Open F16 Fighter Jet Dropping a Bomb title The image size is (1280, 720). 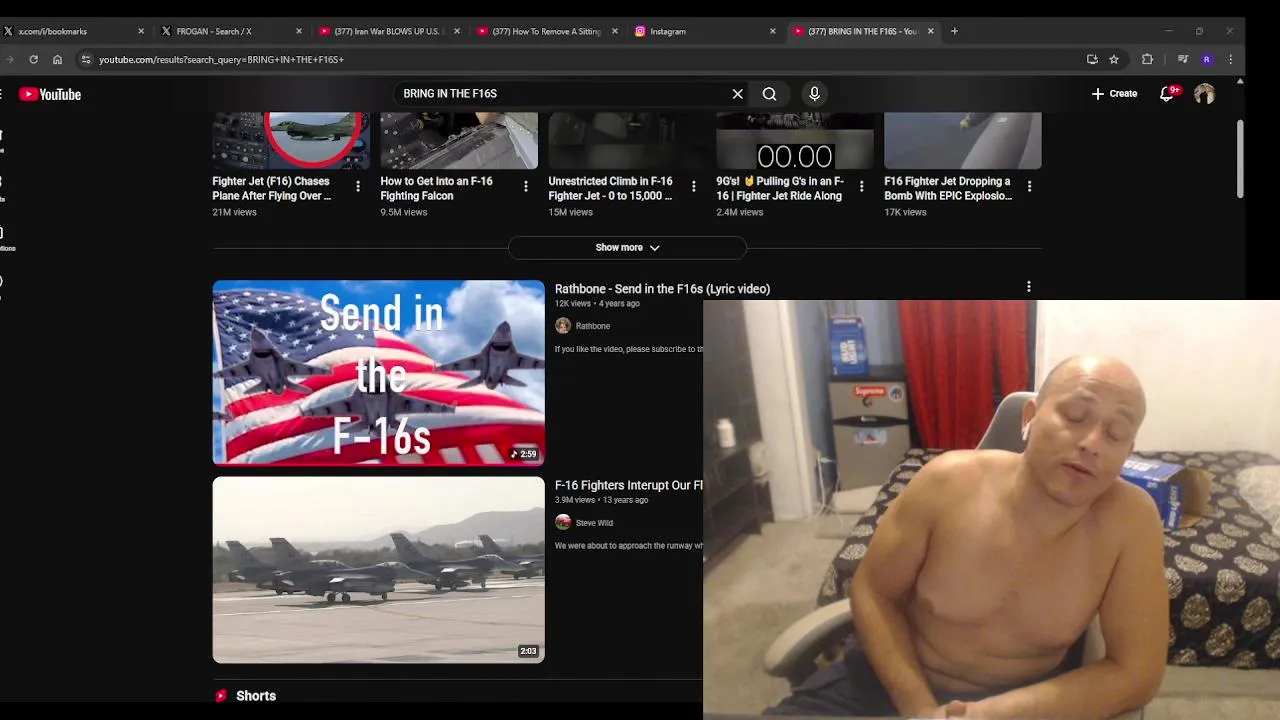coord(948,189)
